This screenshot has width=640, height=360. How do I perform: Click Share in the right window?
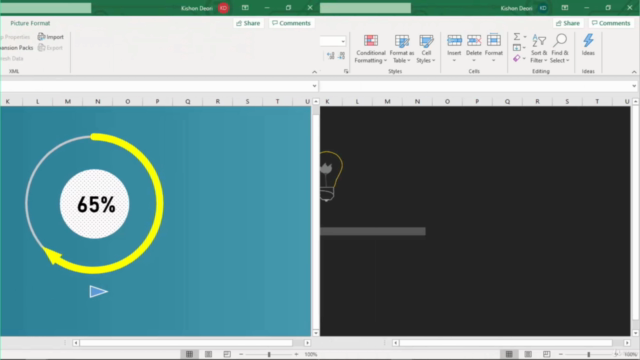pyautogui.click(x=568, y=23)
